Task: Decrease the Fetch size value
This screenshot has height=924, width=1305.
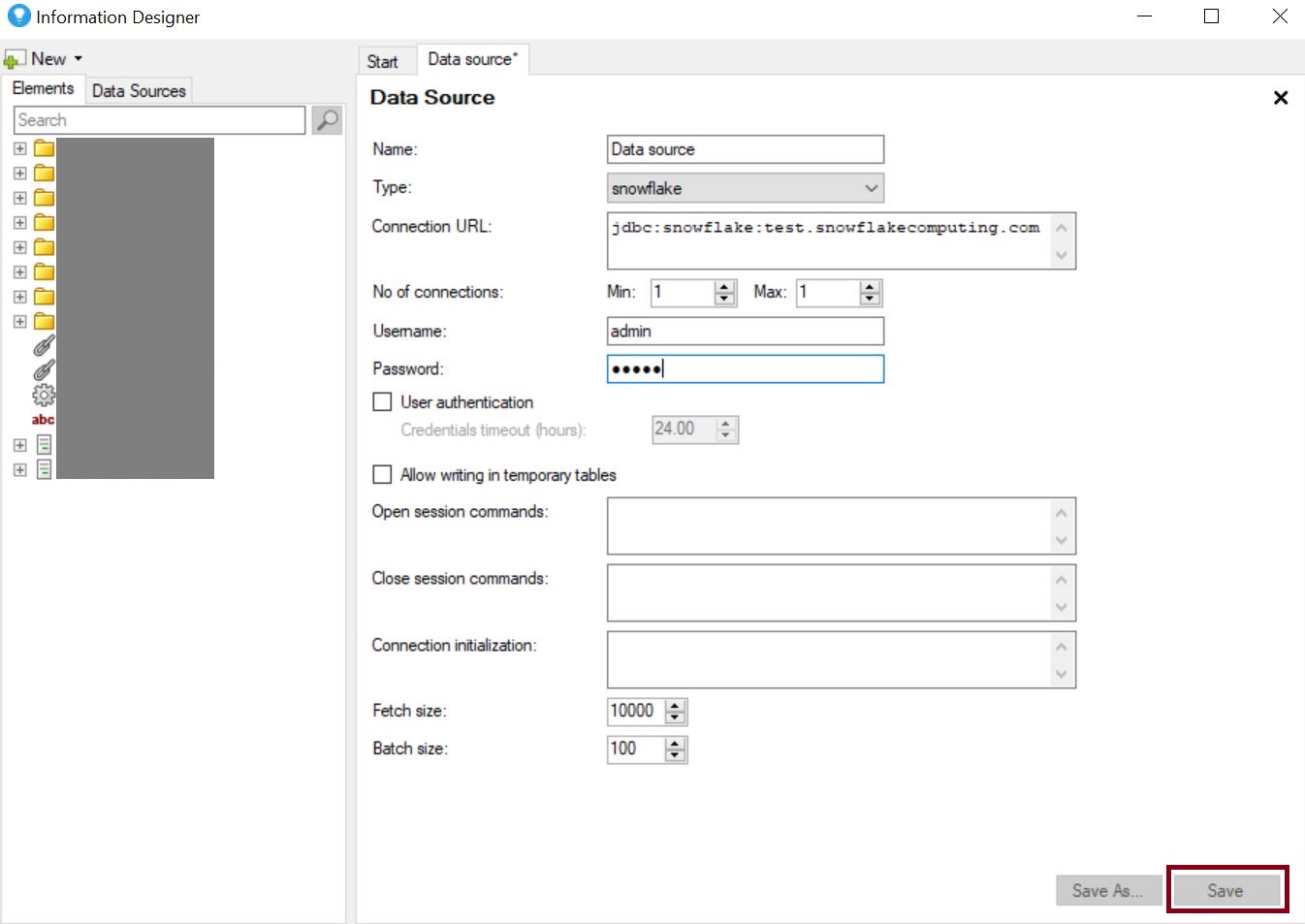Action: coord(676,717)
